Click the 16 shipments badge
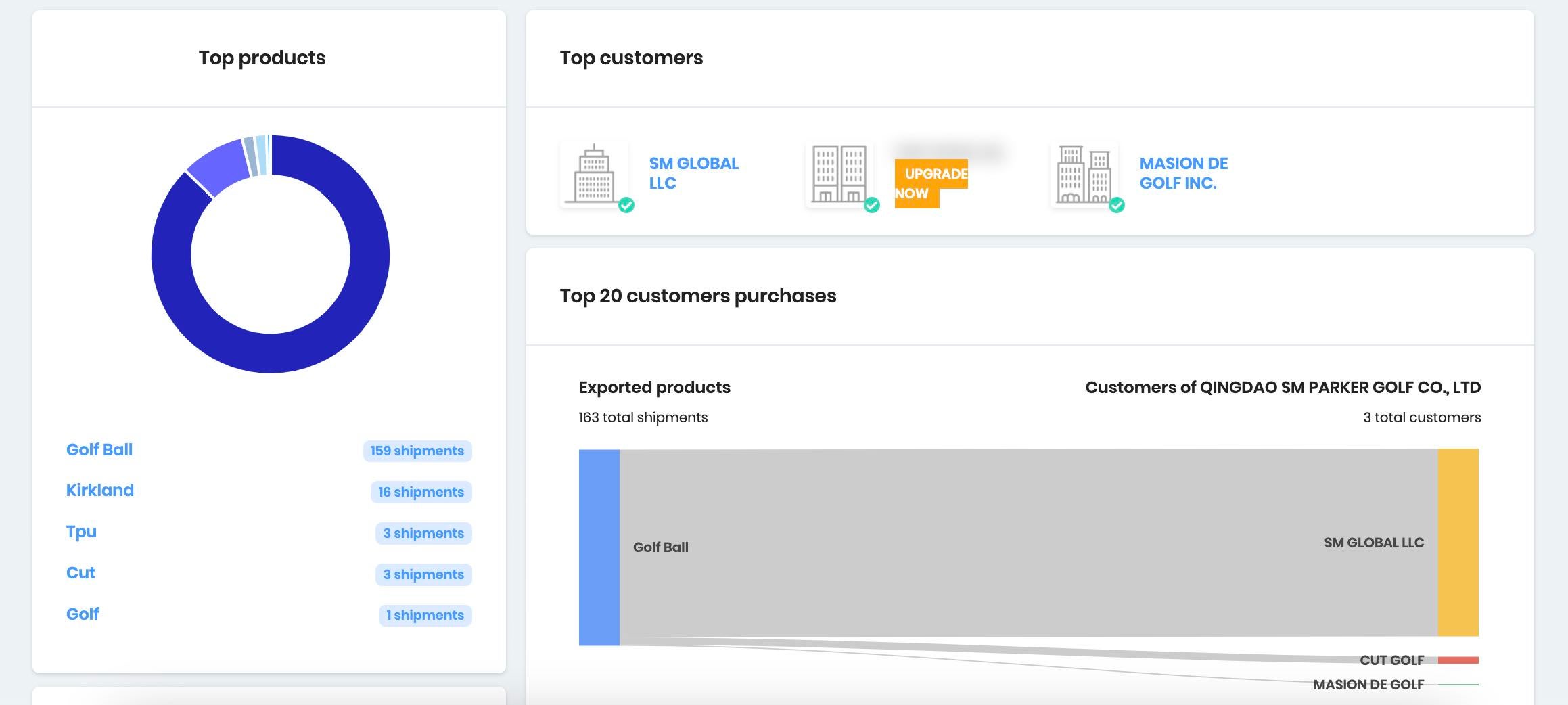This screenshot has height=705, width=1568. click(x=421, y=493)
